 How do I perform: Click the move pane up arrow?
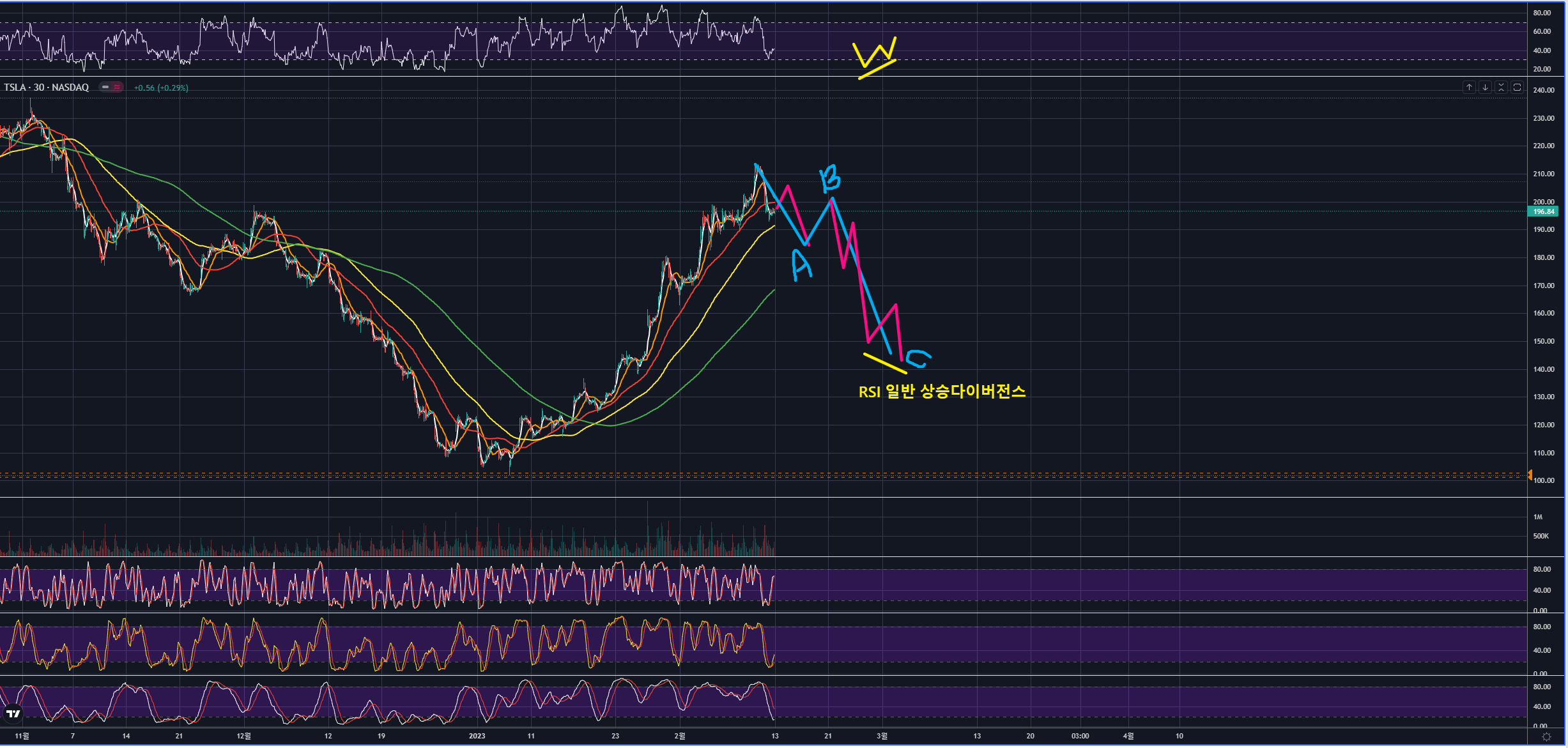1469,88
